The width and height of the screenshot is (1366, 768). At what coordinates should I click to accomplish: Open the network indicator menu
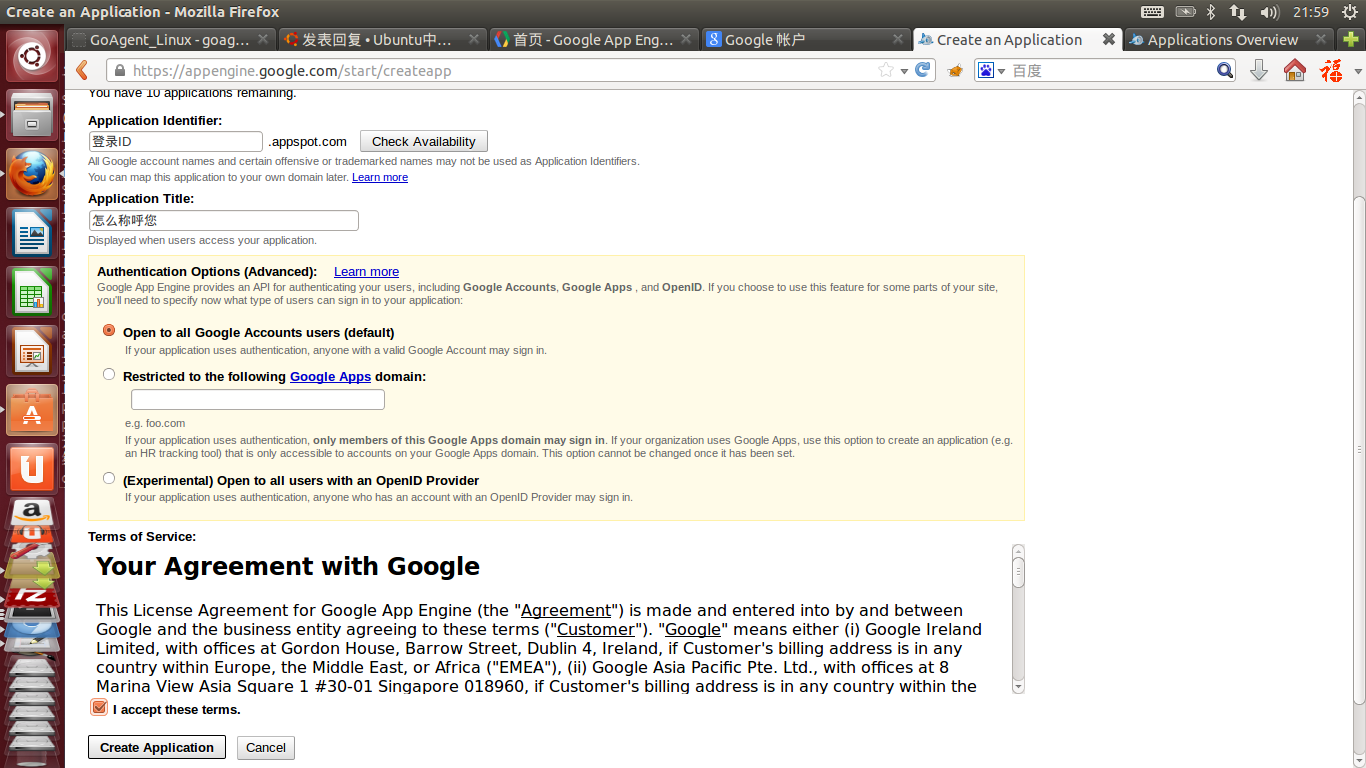(x=1238, y=12)
